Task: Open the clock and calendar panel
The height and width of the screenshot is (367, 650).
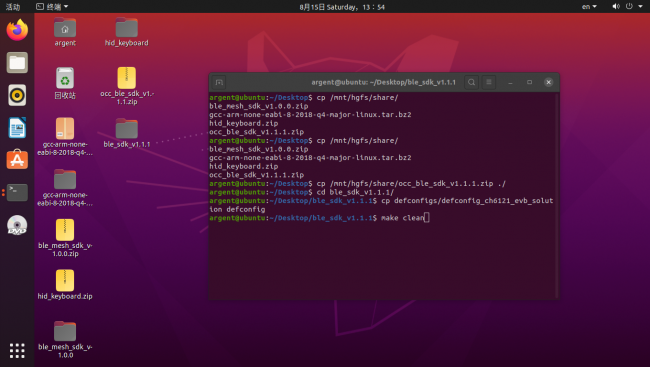Action: point(342,7)
